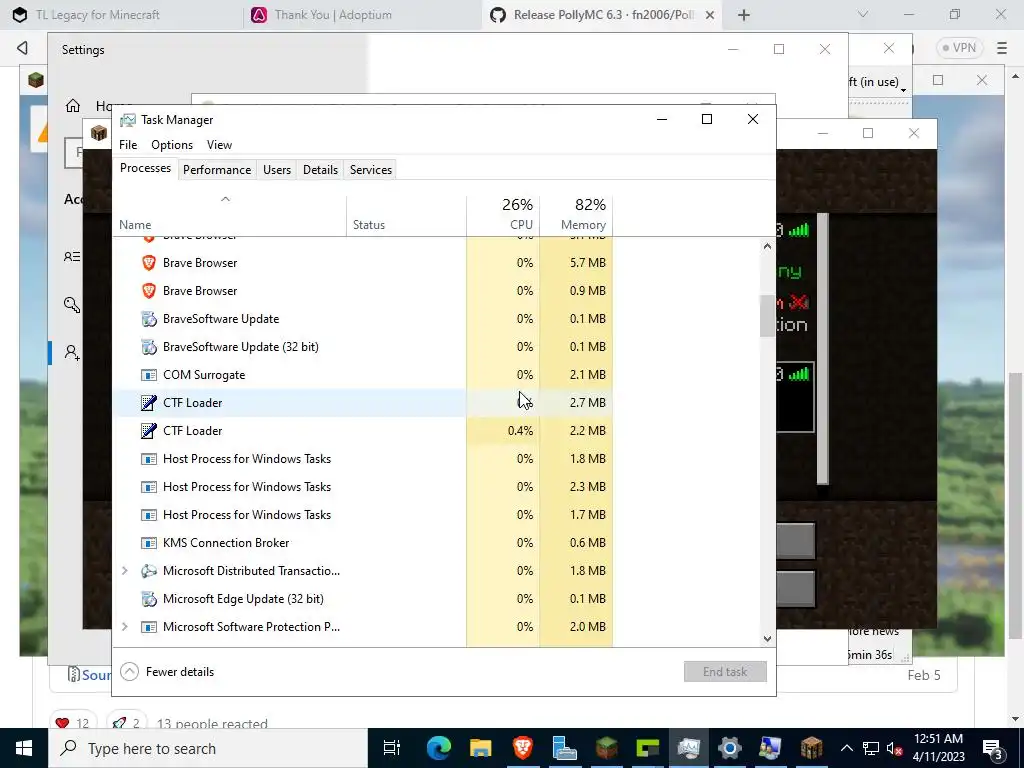Click the COM Surrogate process icon

pos(149,375)
